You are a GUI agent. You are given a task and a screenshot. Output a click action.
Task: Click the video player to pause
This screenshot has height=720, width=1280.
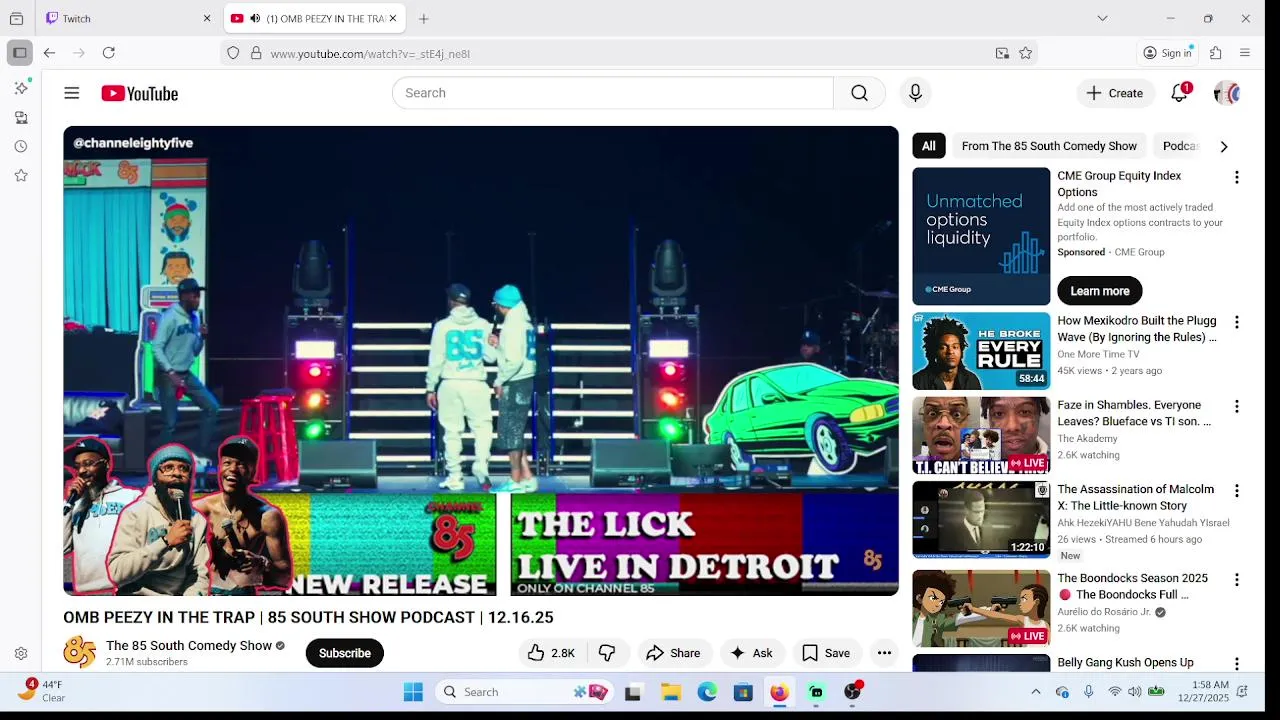pyautogui.click(x=481, y=361)
